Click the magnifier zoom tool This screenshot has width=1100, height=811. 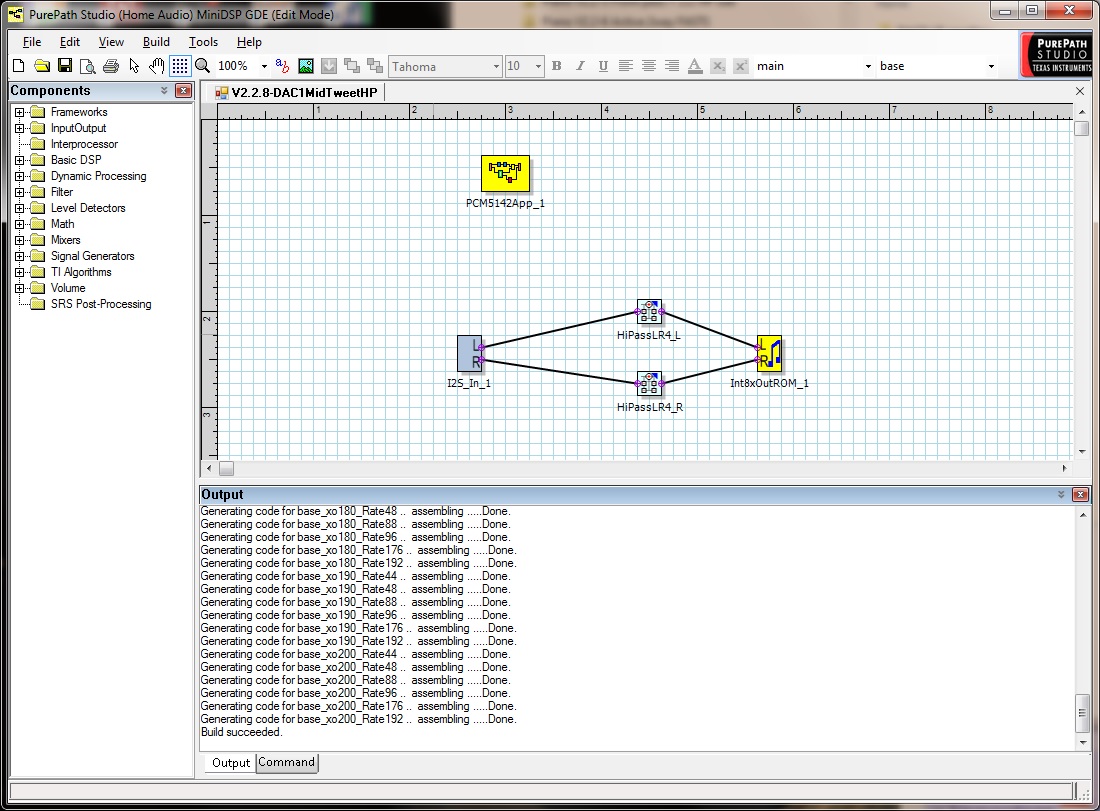pyautogui.click(x=203, y=66)
